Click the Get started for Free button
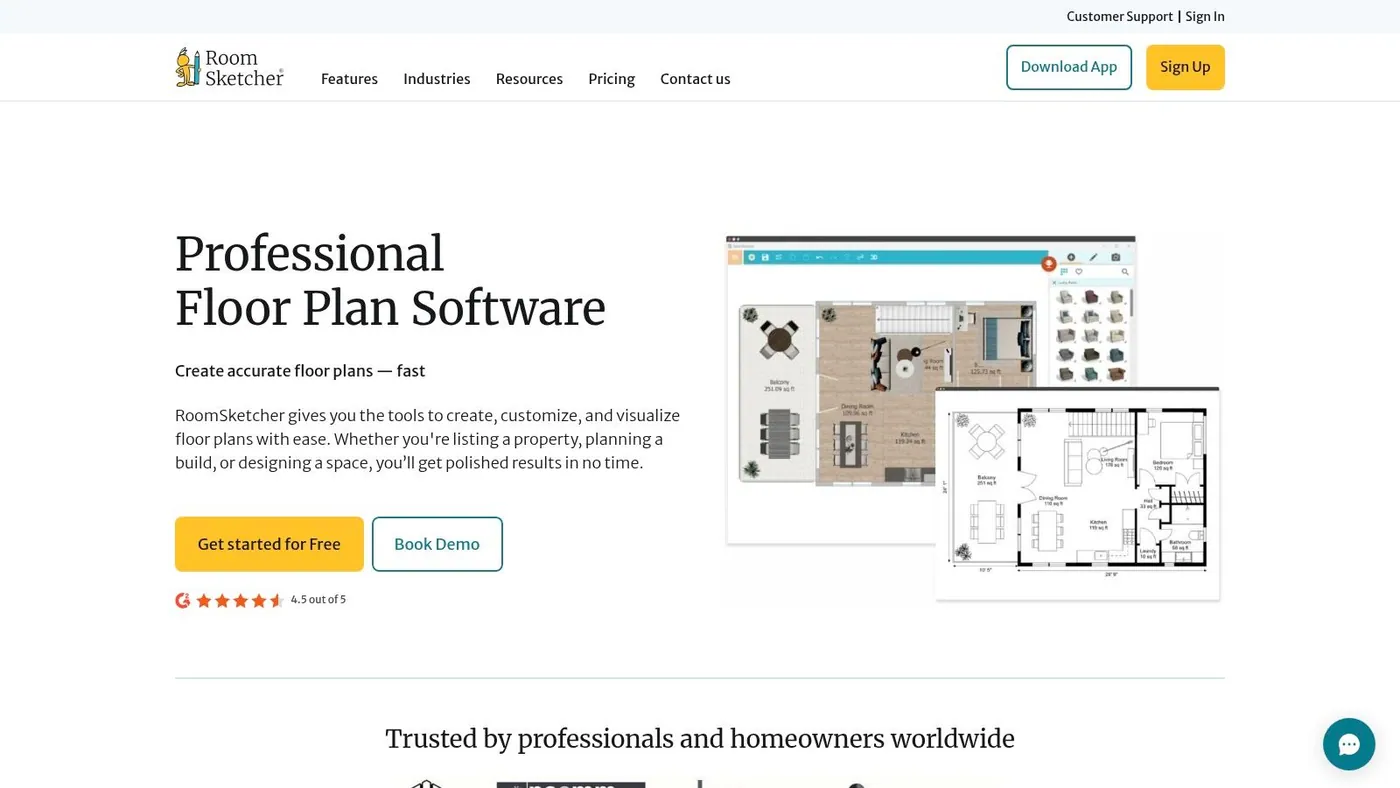1400x788 pixels. click(269, 544)
